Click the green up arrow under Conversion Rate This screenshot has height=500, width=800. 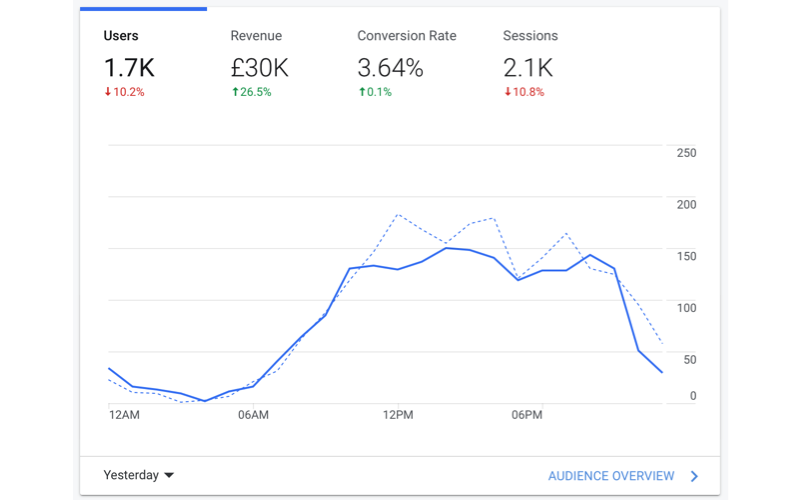(362, 92)
